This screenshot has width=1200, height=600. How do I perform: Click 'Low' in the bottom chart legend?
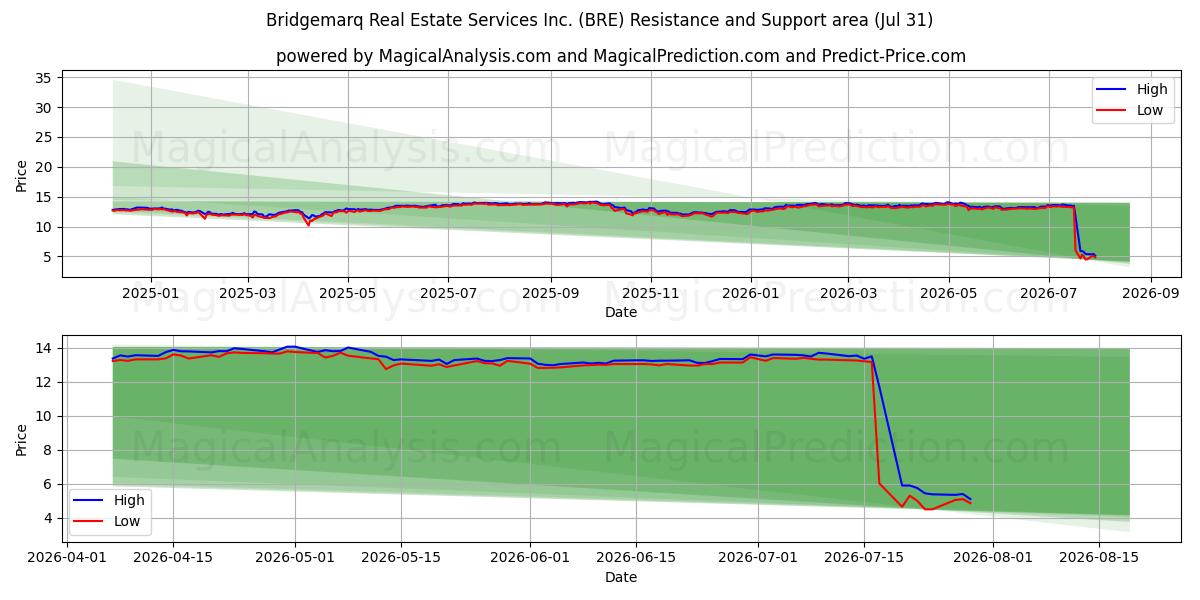tap(126, 521)
